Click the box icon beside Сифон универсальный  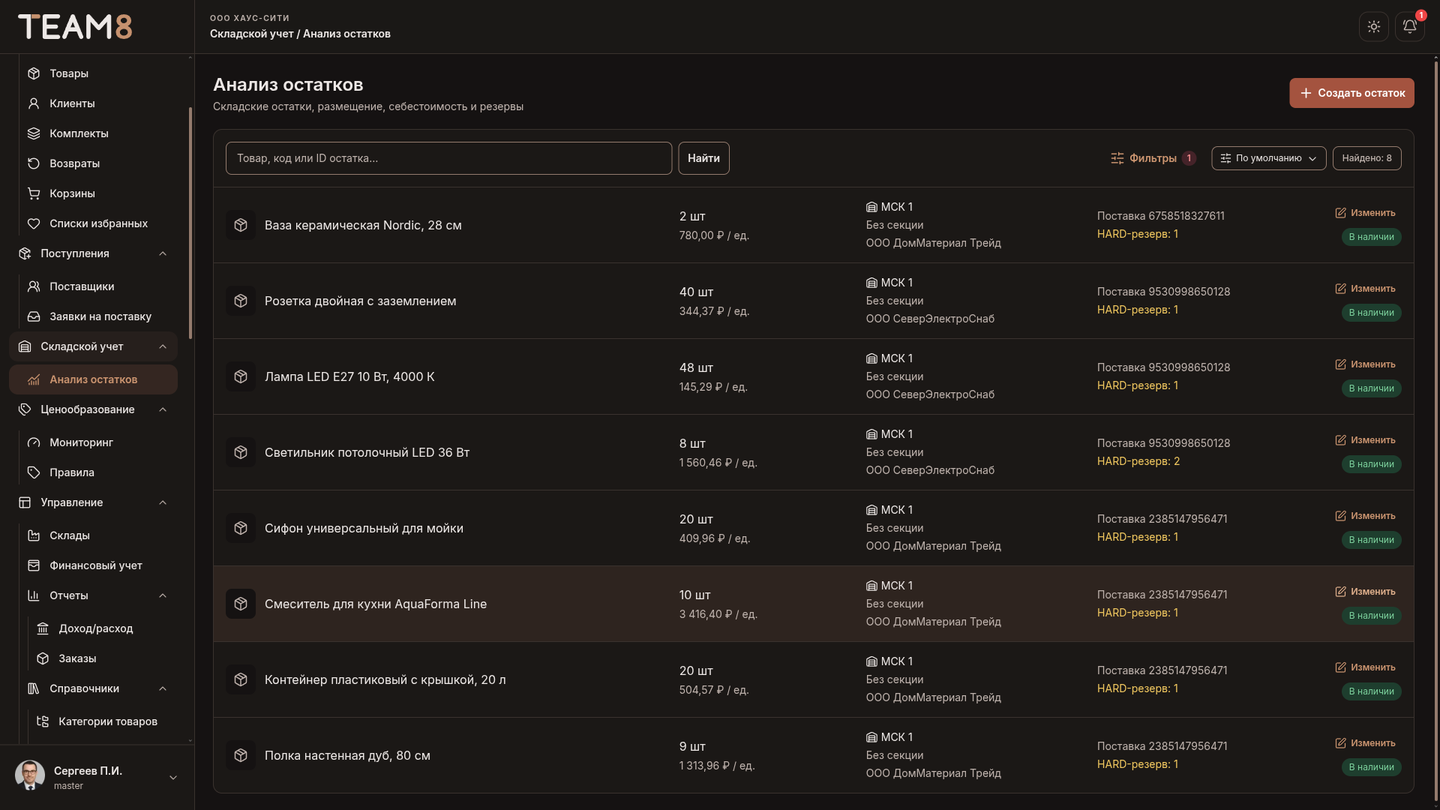[x=241, y=528]
